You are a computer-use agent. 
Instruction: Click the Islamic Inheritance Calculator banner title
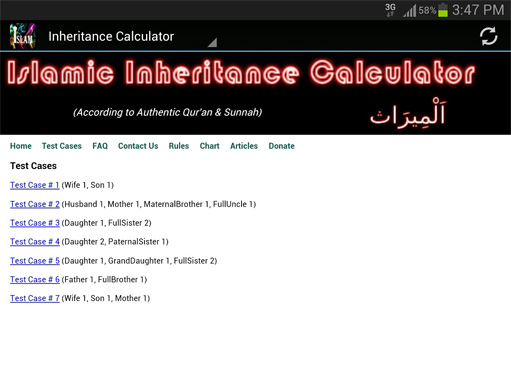(x=241, y=72)
